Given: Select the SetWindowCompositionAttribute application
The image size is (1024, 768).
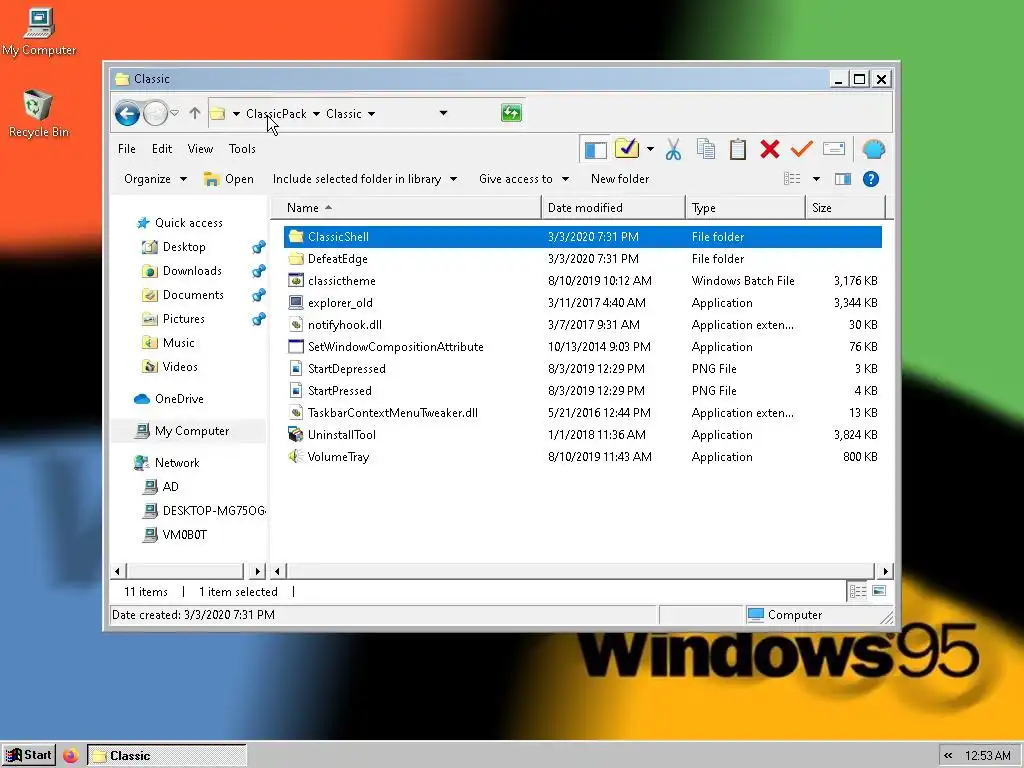Looking at the screenshot, I should [x=583, y=347].
